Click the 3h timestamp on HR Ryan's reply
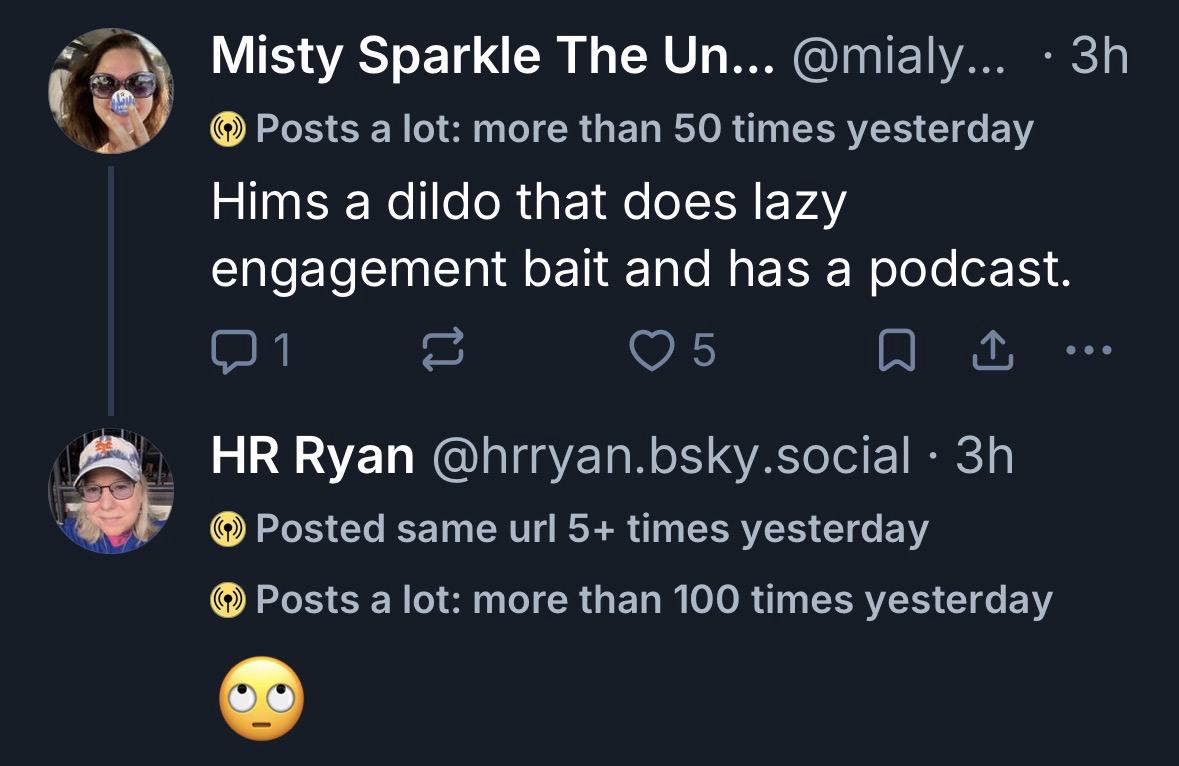1179x766 pixels. pyautogui.click(x=984, y=457)
